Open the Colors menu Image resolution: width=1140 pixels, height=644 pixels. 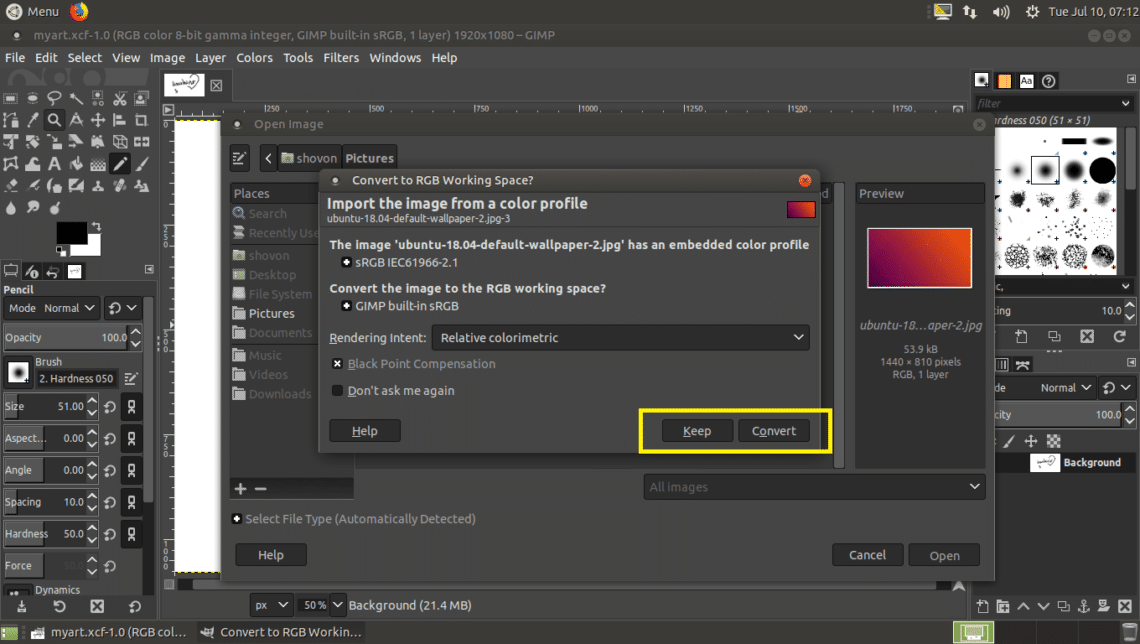254,58
